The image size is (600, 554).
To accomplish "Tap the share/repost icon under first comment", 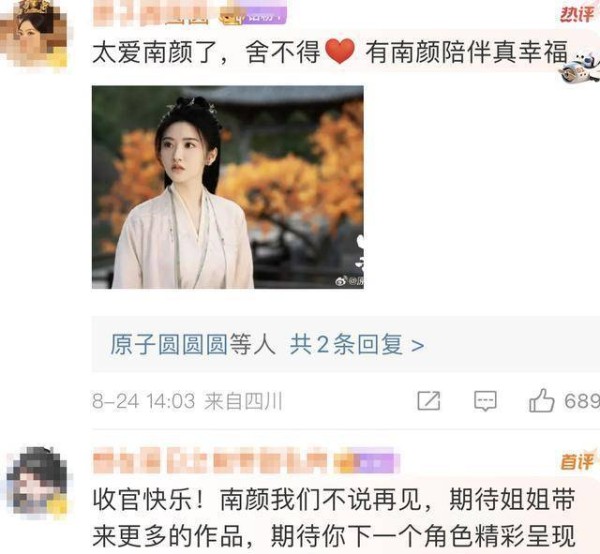I will click(429, 401).
